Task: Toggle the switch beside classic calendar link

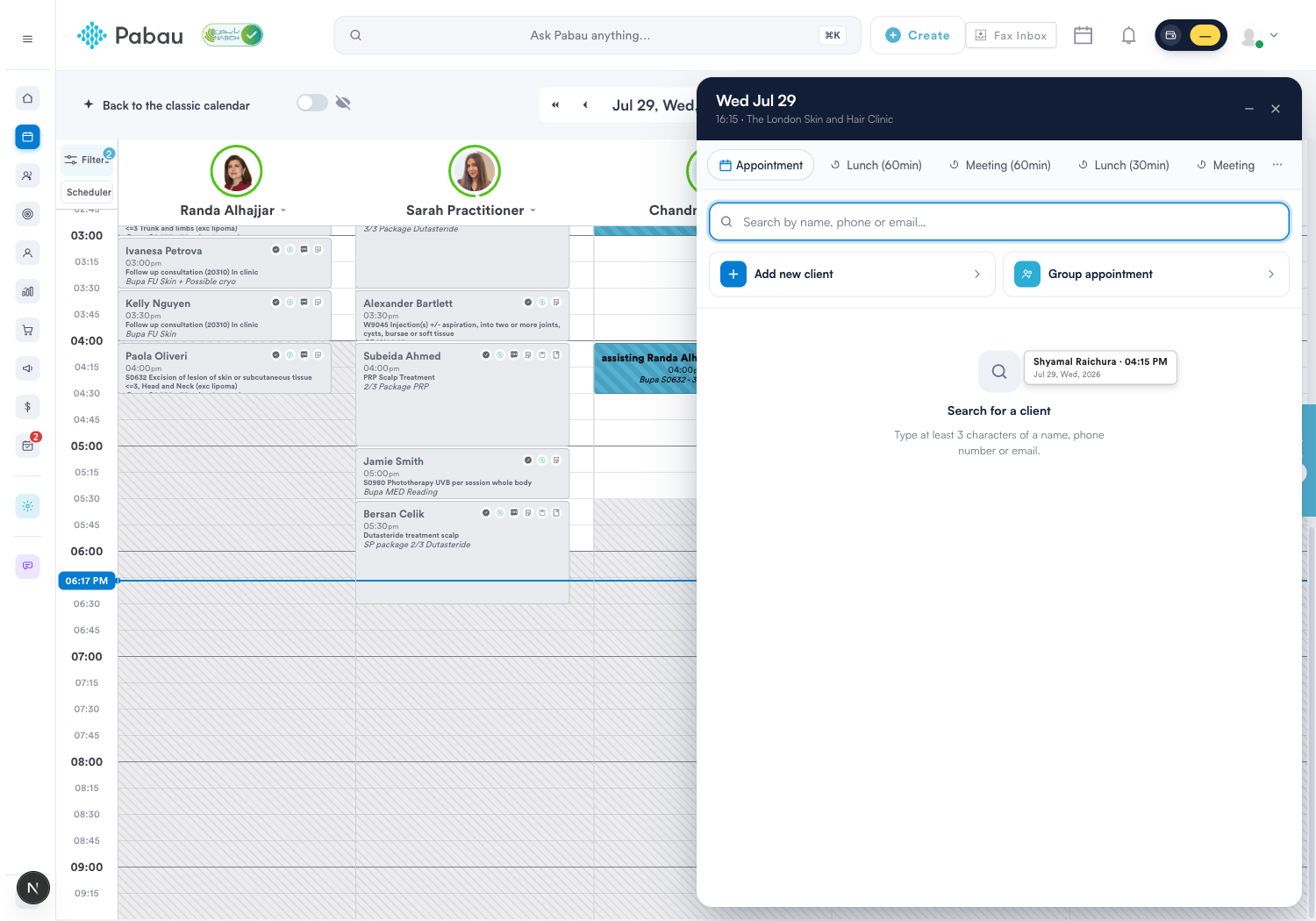Action: pyautogui.click(x=311, y=103)
